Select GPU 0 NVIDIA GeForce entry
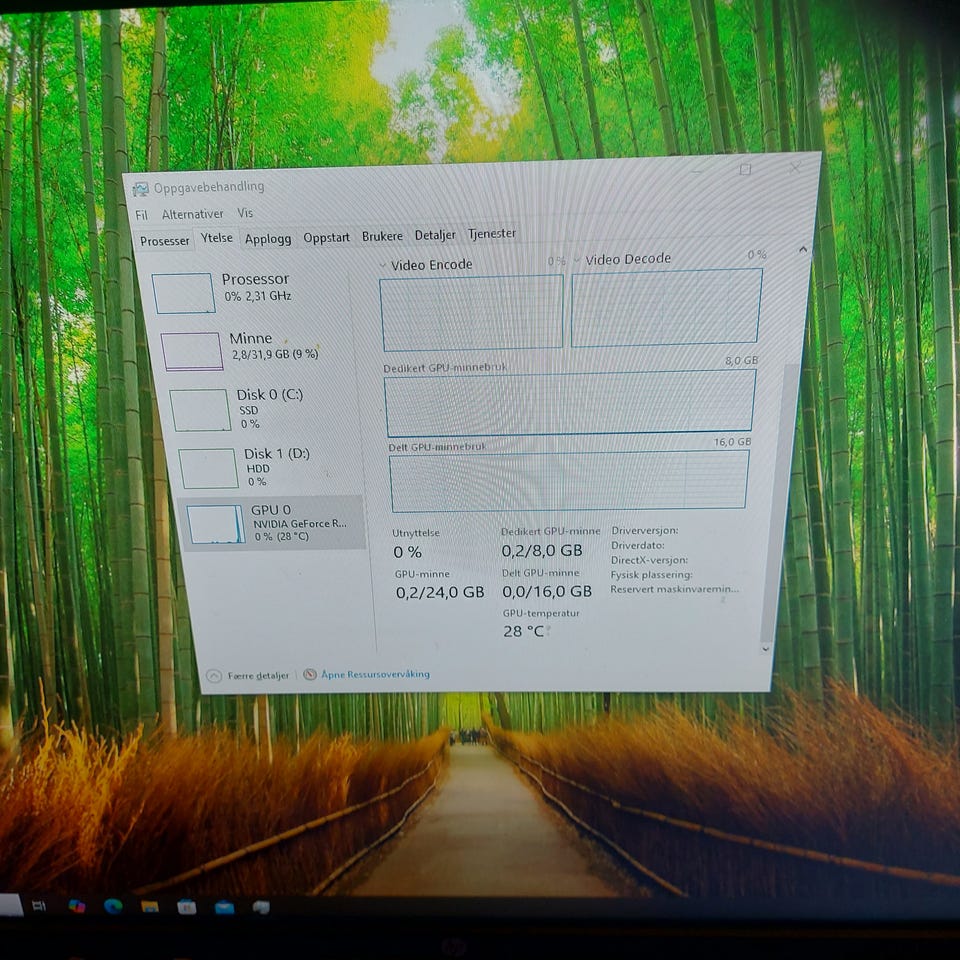The height and width of the screenshot is (960, 960). (x=273, y=523)
